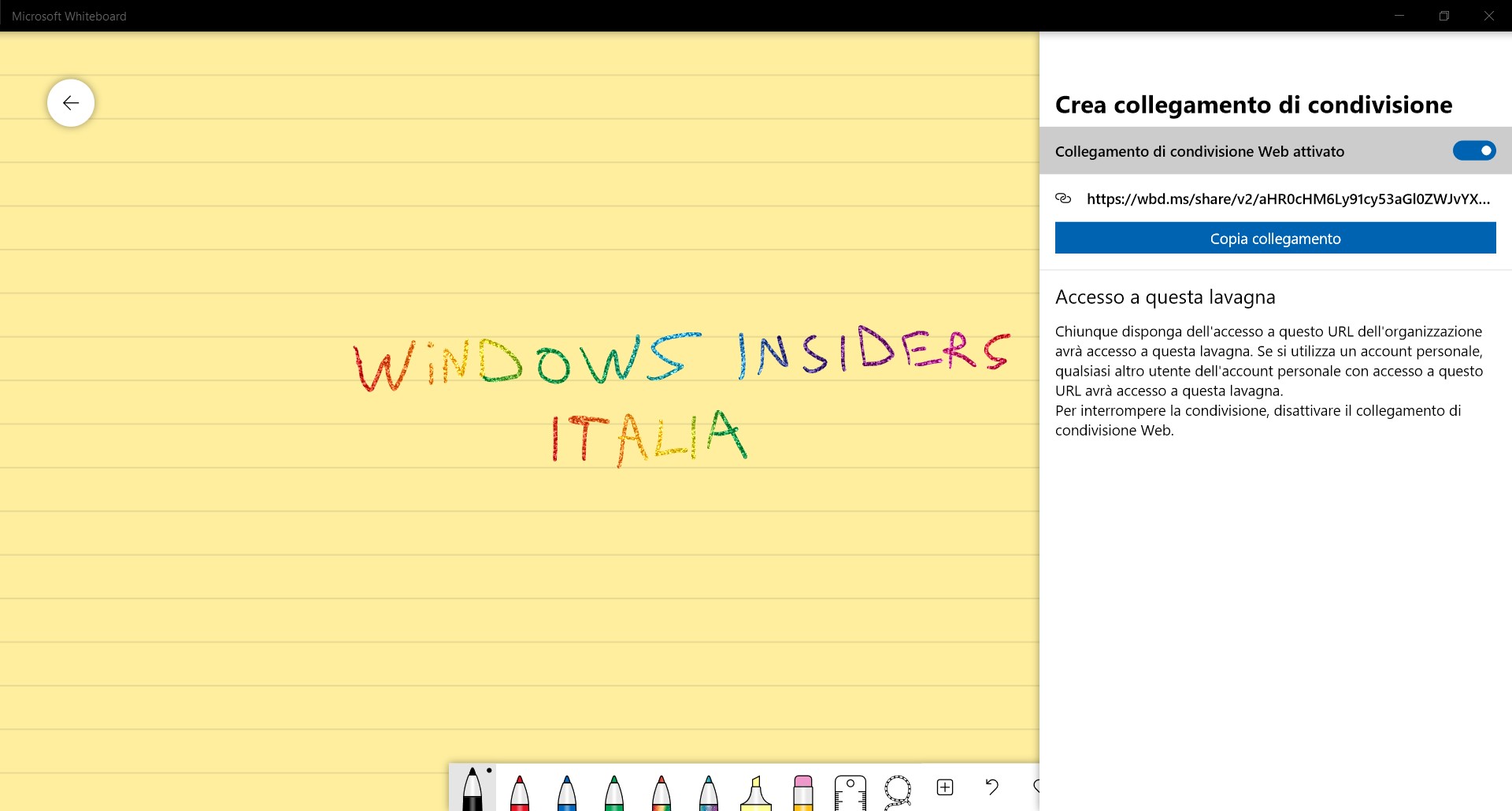Screen dimensions: 1512x811
Task: Click the link chain icon
Action: (x=1063, y=198)
